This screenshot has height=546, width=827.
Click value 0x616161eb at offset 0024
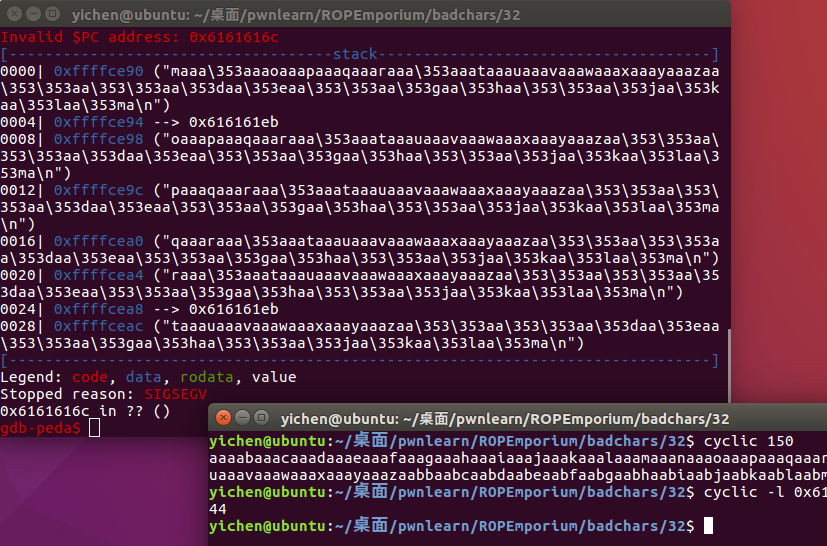pos(234,309)
